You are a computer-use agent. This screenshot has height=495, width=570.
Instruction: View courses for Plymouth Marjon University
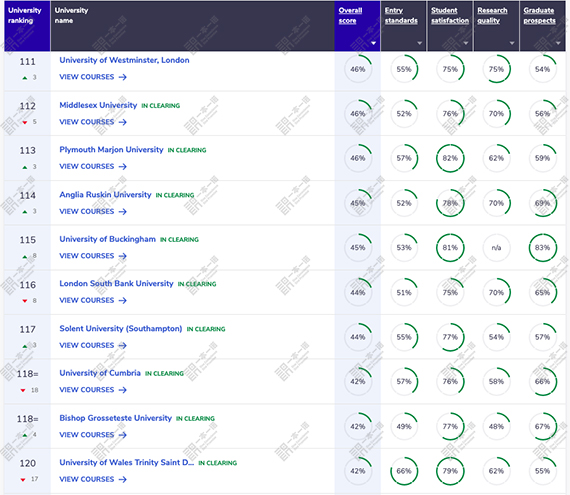tap(93, 166)
